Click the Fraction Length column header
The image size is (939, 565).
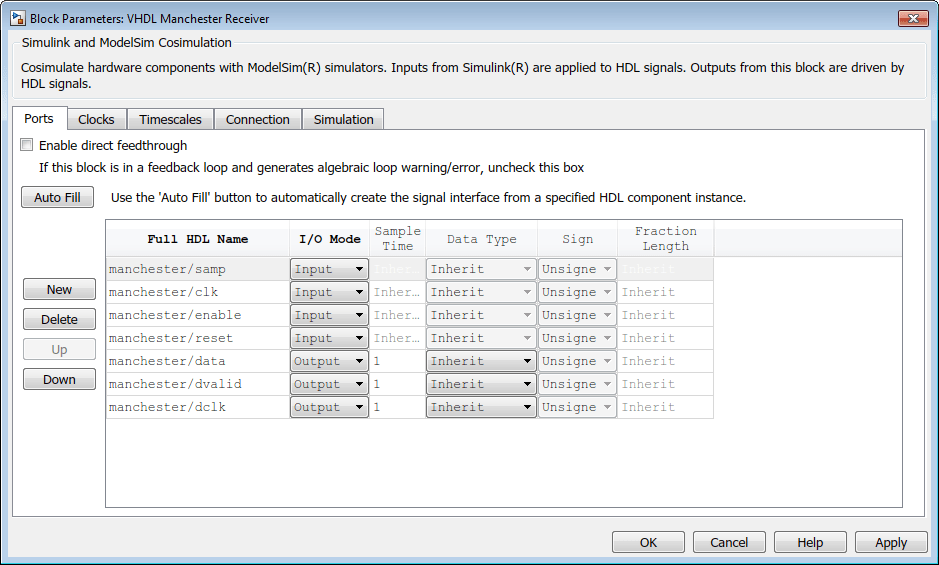[665, 238]
